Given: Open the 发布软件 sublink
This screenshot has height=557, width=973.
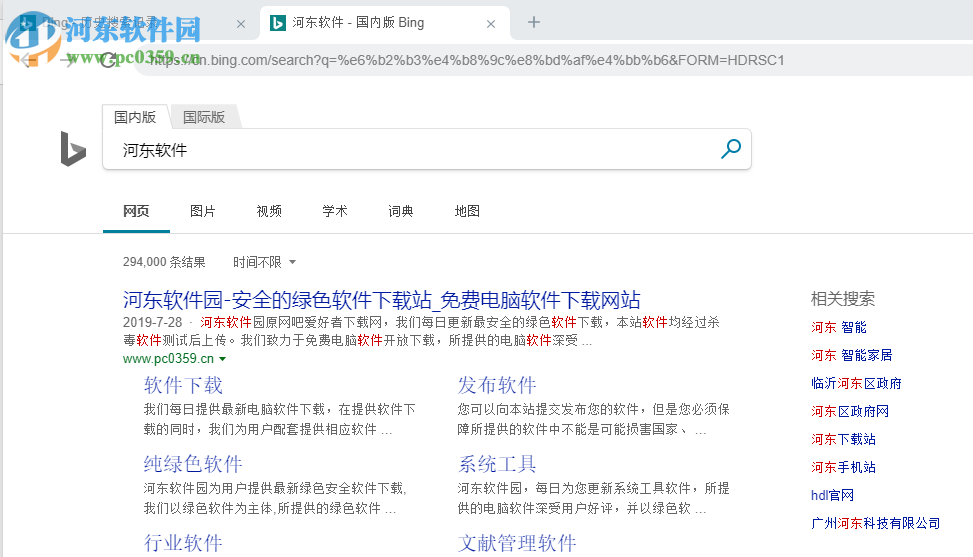Looking at the screenshot, I should pyautogui.click(x=496, y=385).
